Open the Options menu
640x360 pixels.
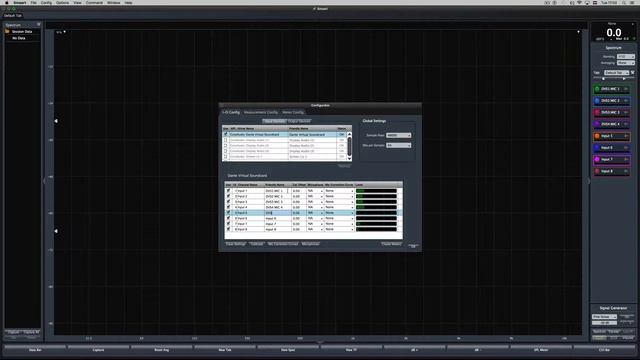62,2
